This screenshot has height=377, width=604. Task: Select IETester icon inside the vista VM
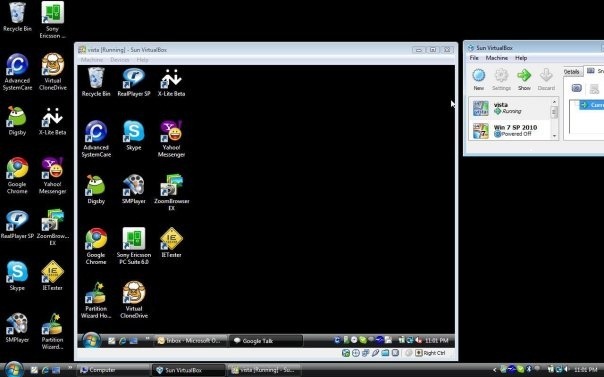point(171,243)
